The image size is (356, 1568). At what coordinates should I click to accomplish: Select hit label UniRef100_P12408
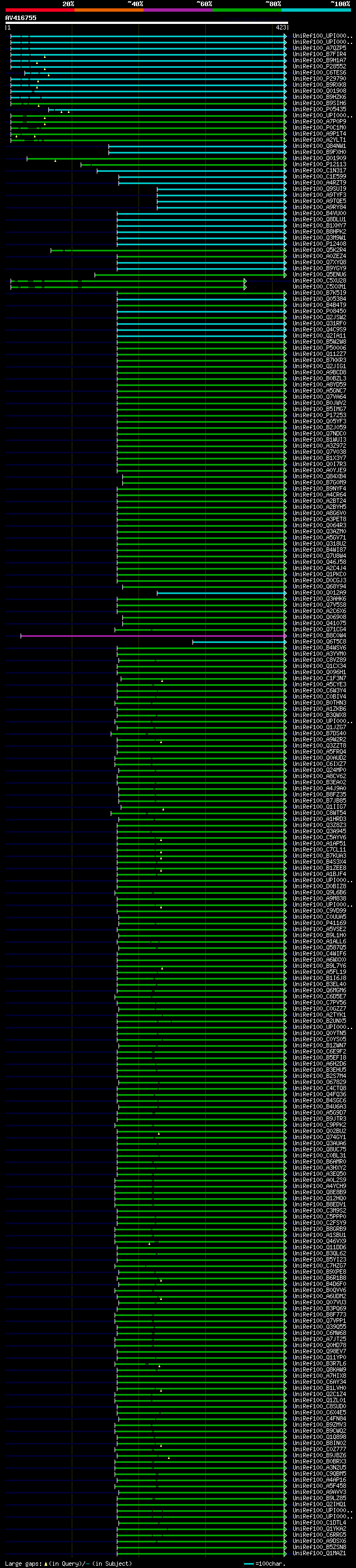[319, 244]
